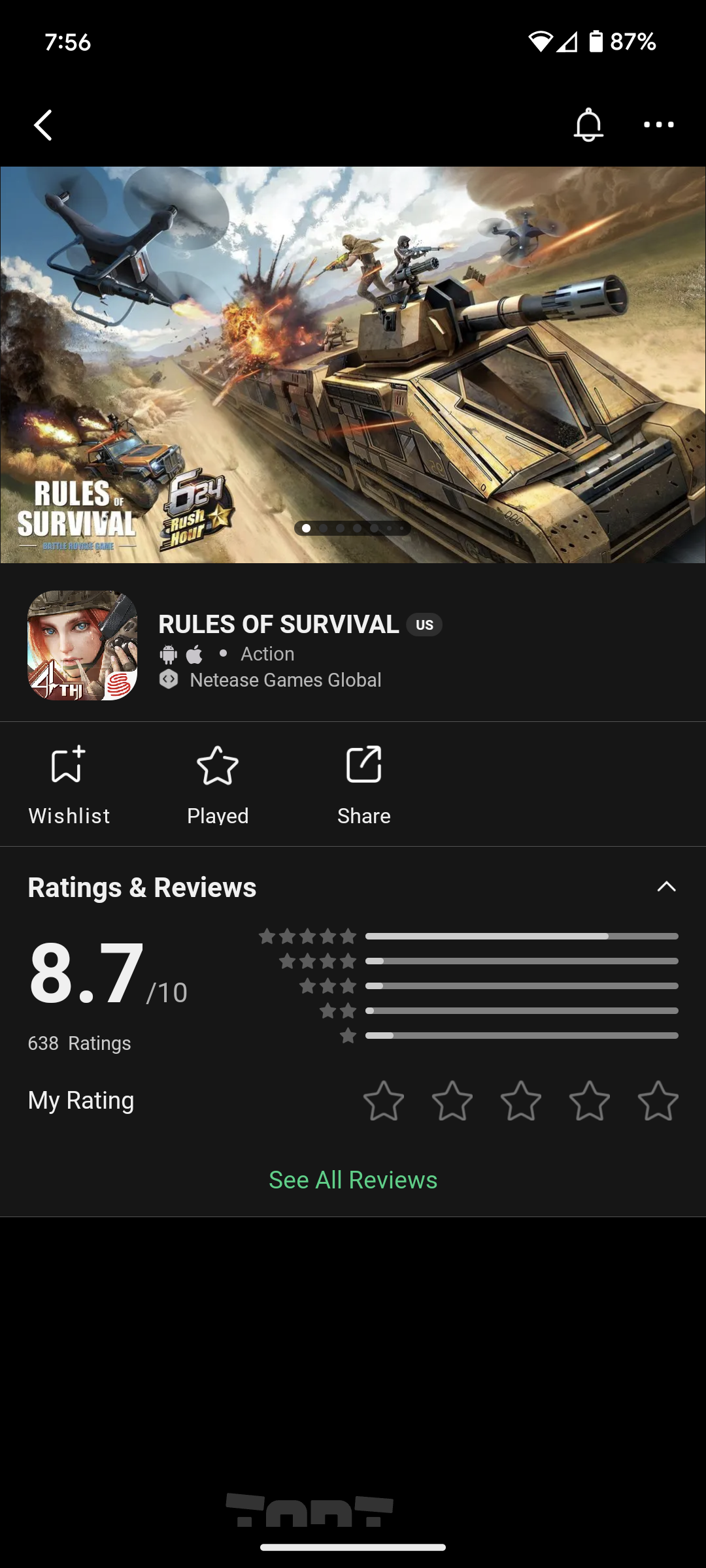Image resolution: width=706 pixels, height=1568 pixels.
Task: Tap the notification bell icon
Action: pyautogui.click(x=588, y=125)
